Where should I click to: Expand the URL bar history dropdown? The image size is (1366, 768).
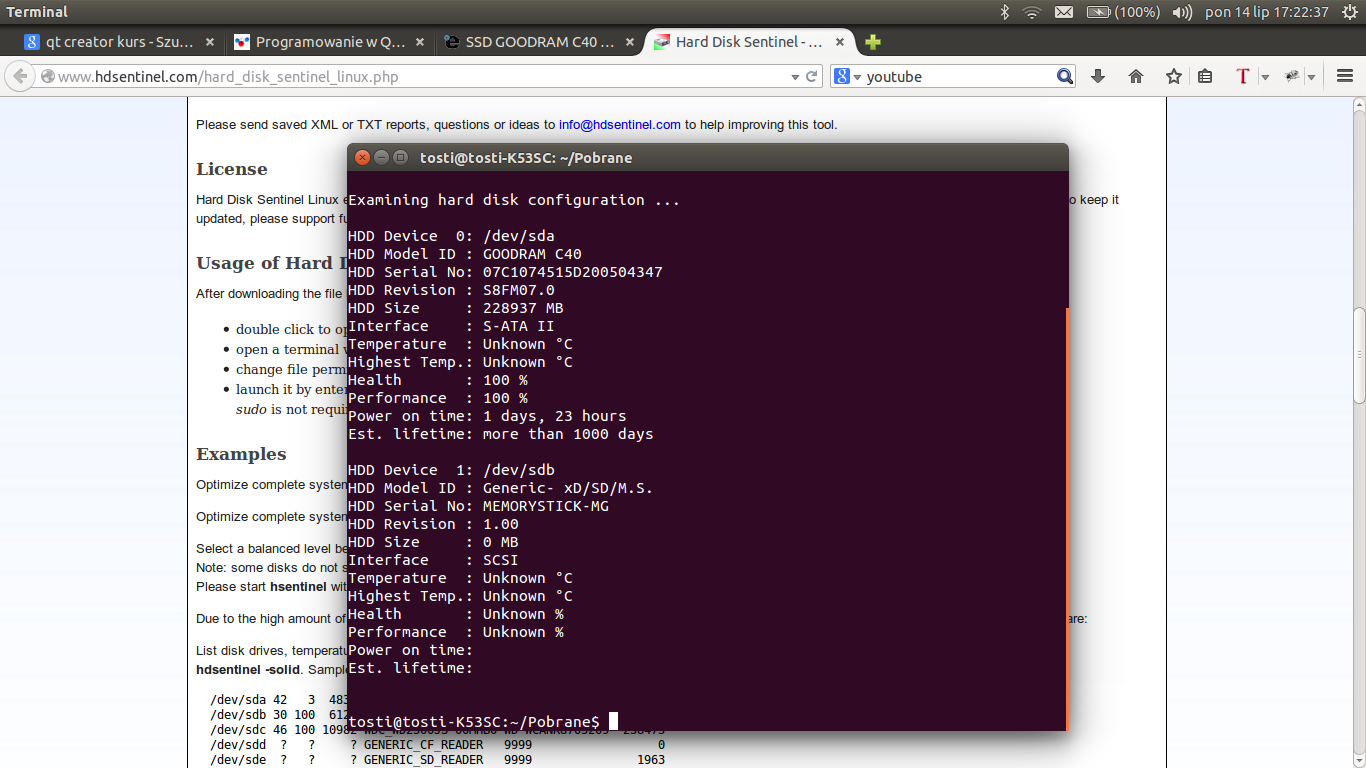coord(795,76)
